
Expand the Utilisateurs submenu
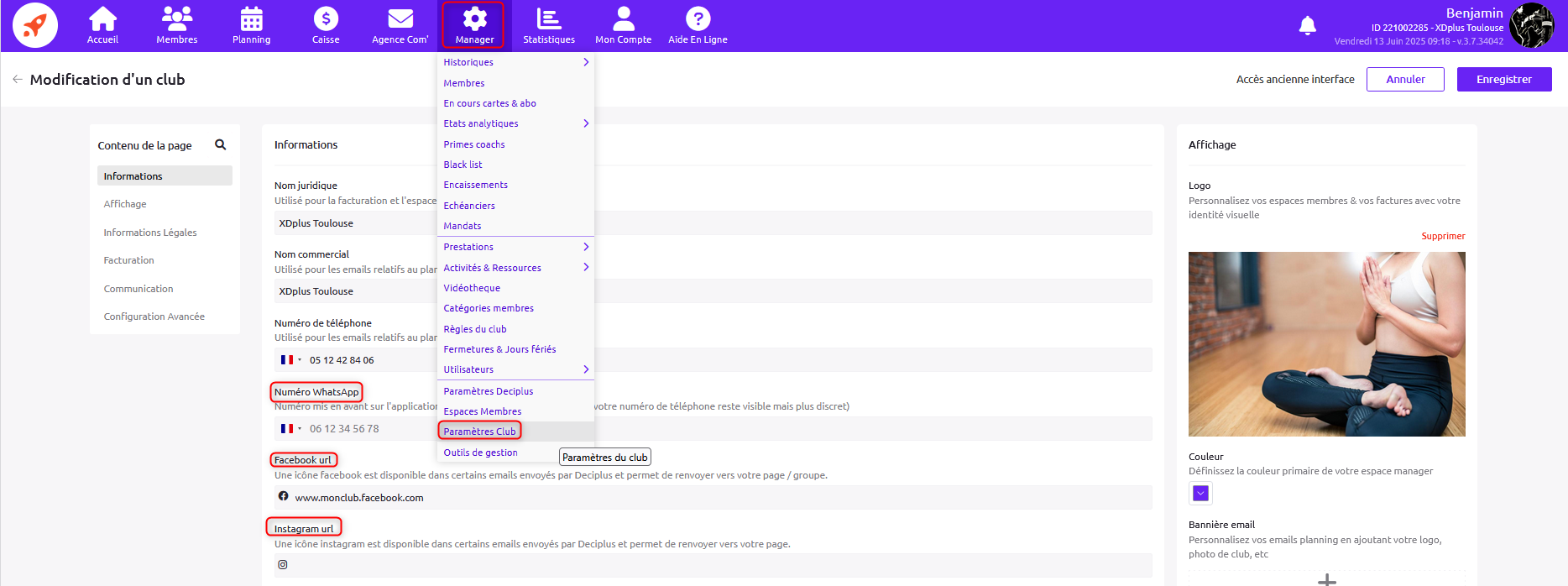(516, 369)
